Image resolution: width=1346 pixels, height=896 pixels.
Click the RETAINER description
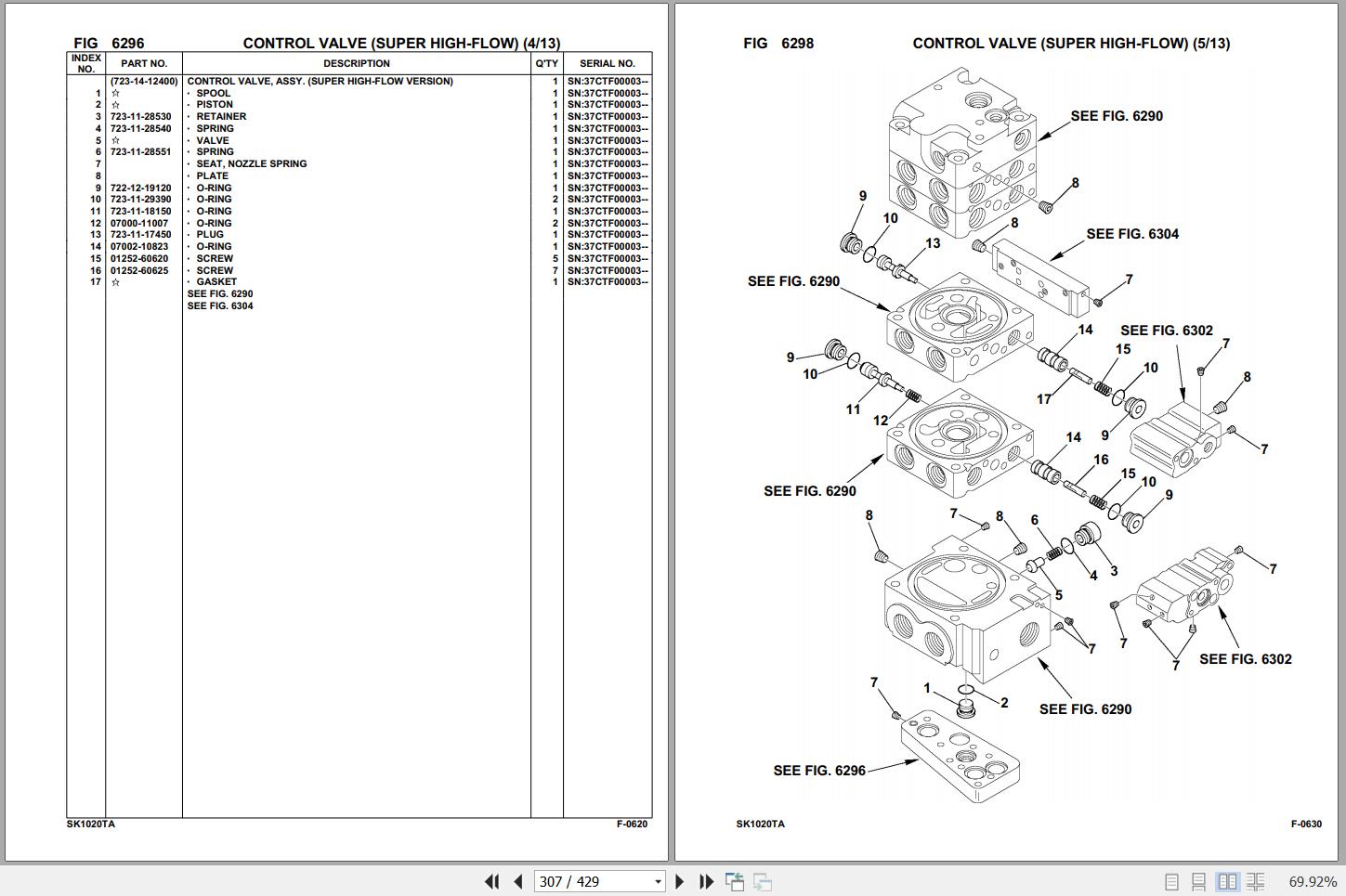[x=221, y=117]
